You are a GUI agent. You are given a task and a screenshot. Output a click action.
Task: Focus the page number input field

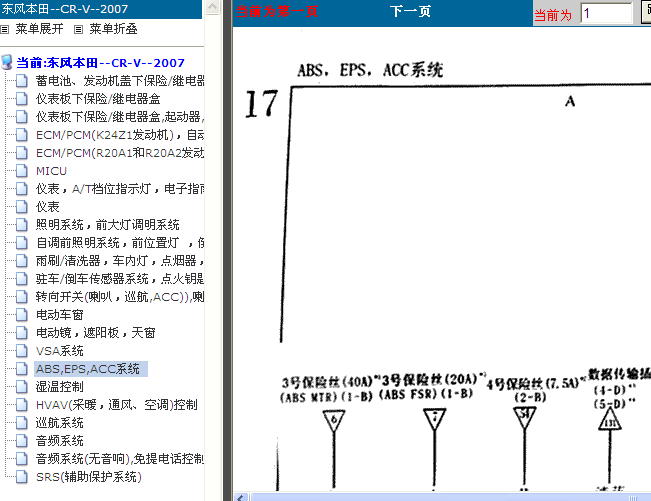[x=607, y=14]
